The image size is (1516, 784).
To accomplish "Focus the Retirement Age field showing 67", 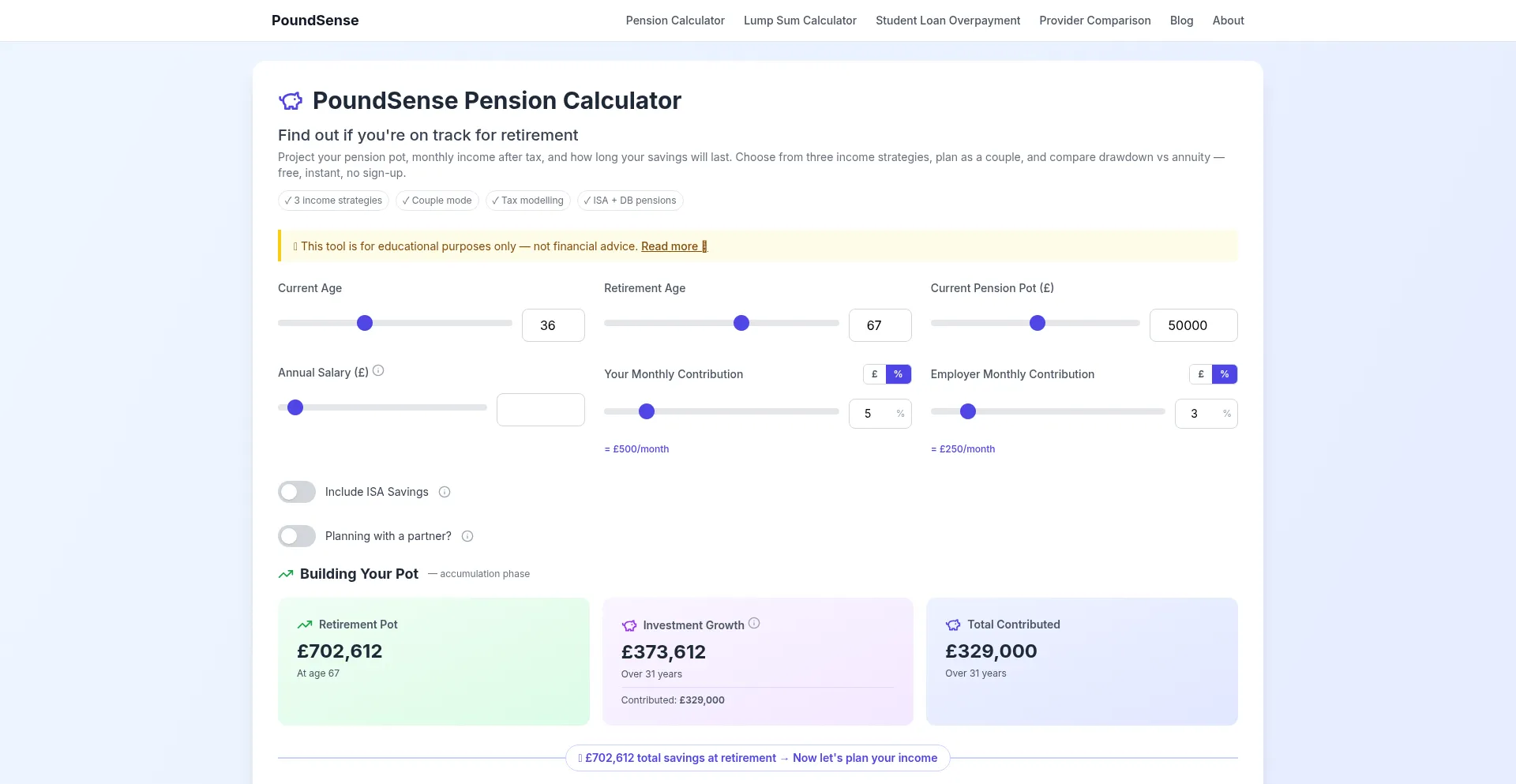I will [x=880, y=325].
